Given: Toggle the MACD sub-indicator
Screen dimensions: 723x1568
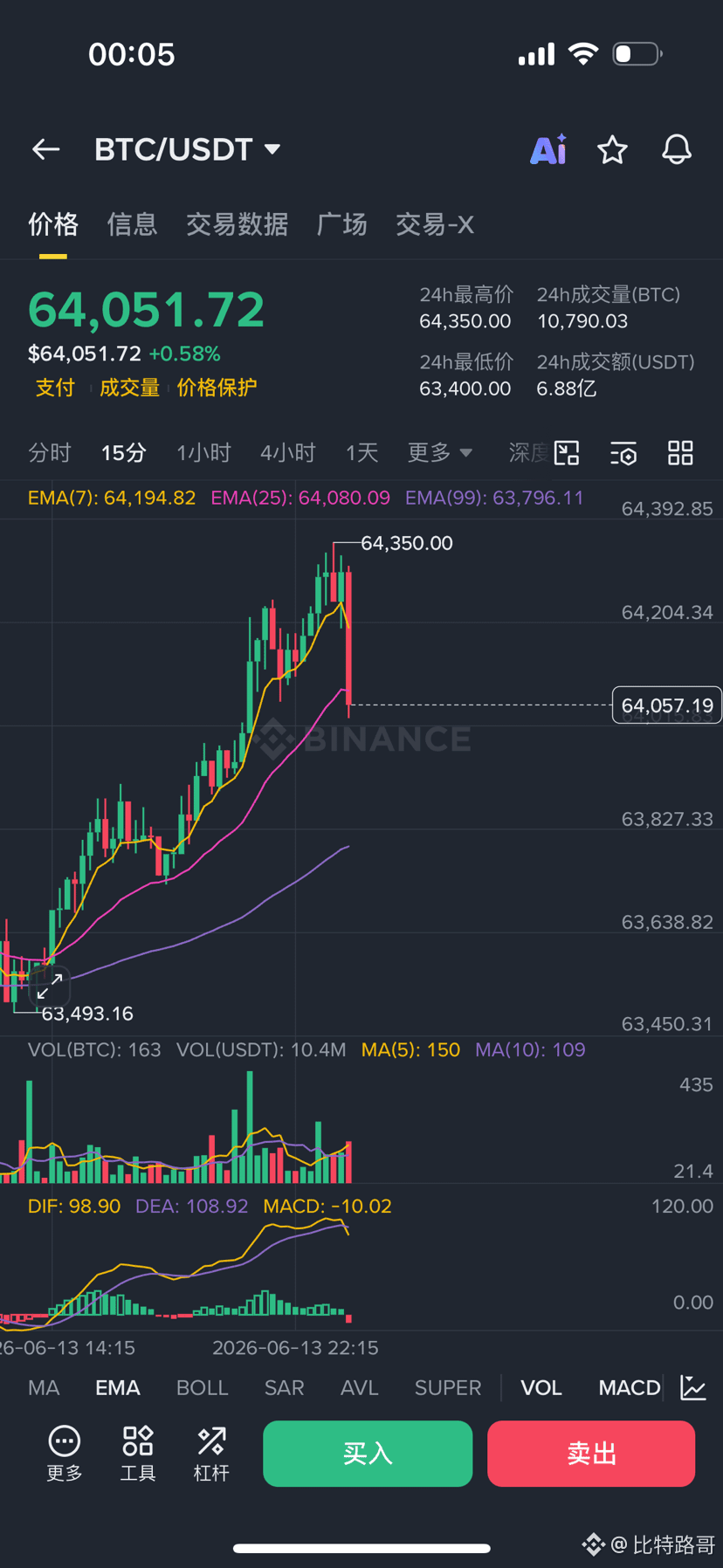Looking at the screenshot, I should 630,1387.
